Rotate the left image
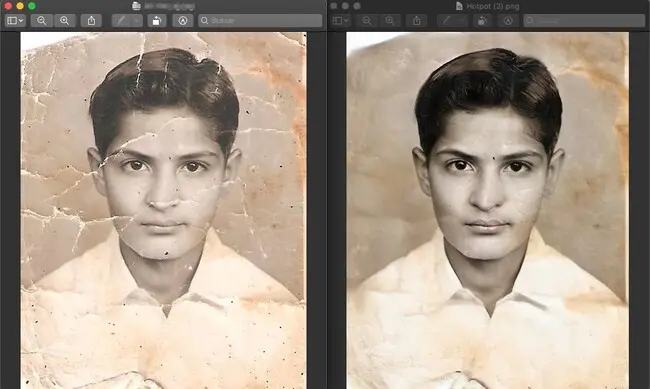The height and width of the screenshot is (389, 650). [156, 20]
